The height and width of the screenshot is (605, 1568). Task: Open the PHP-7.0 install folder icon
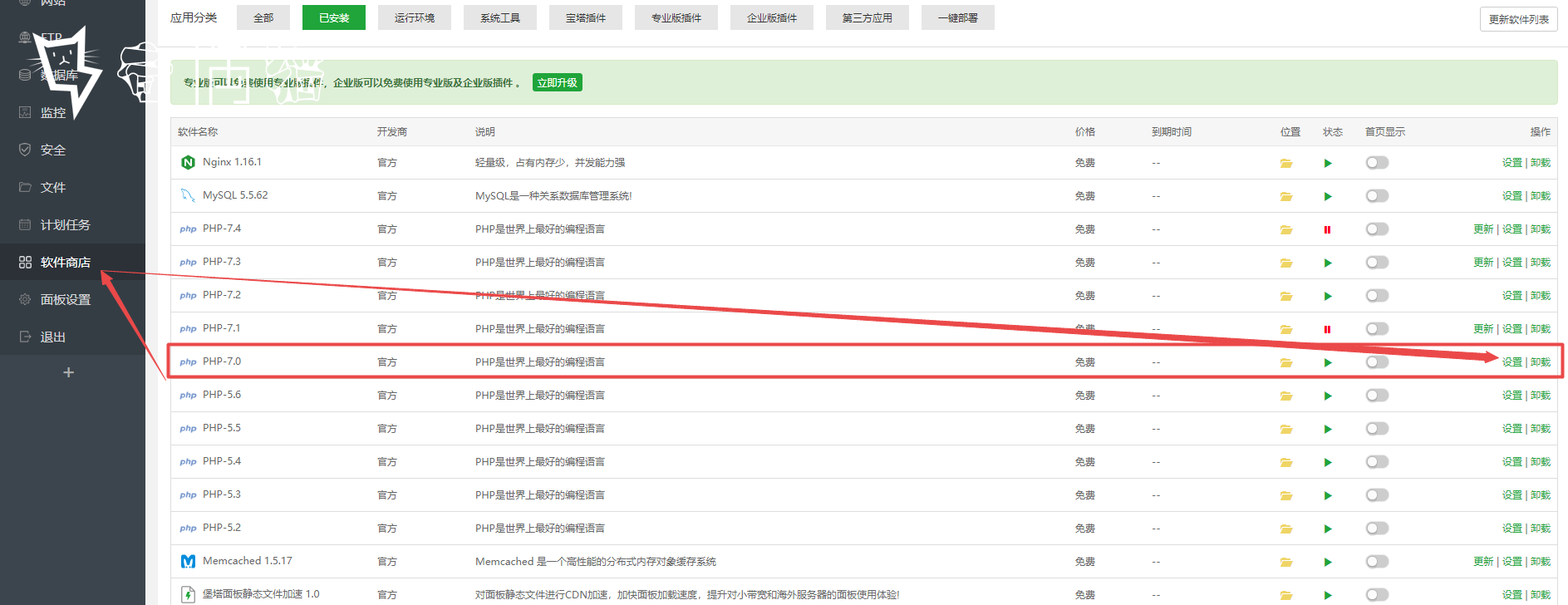click(1286, 362)
